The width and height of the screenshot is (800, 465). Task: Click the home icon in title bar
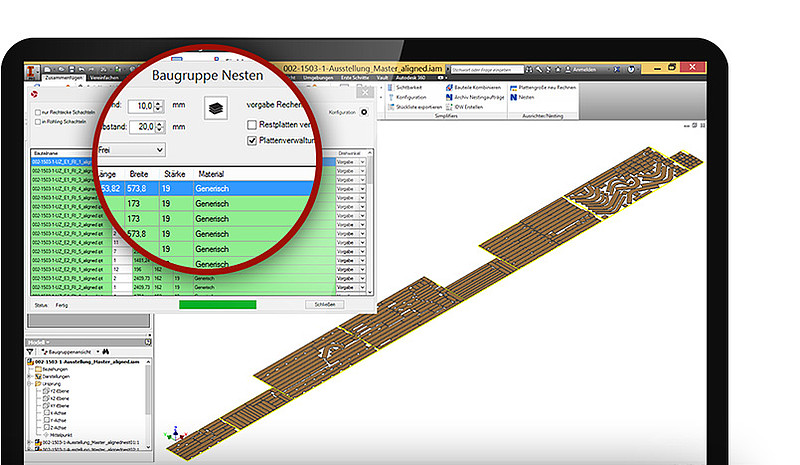coord(558,69)
